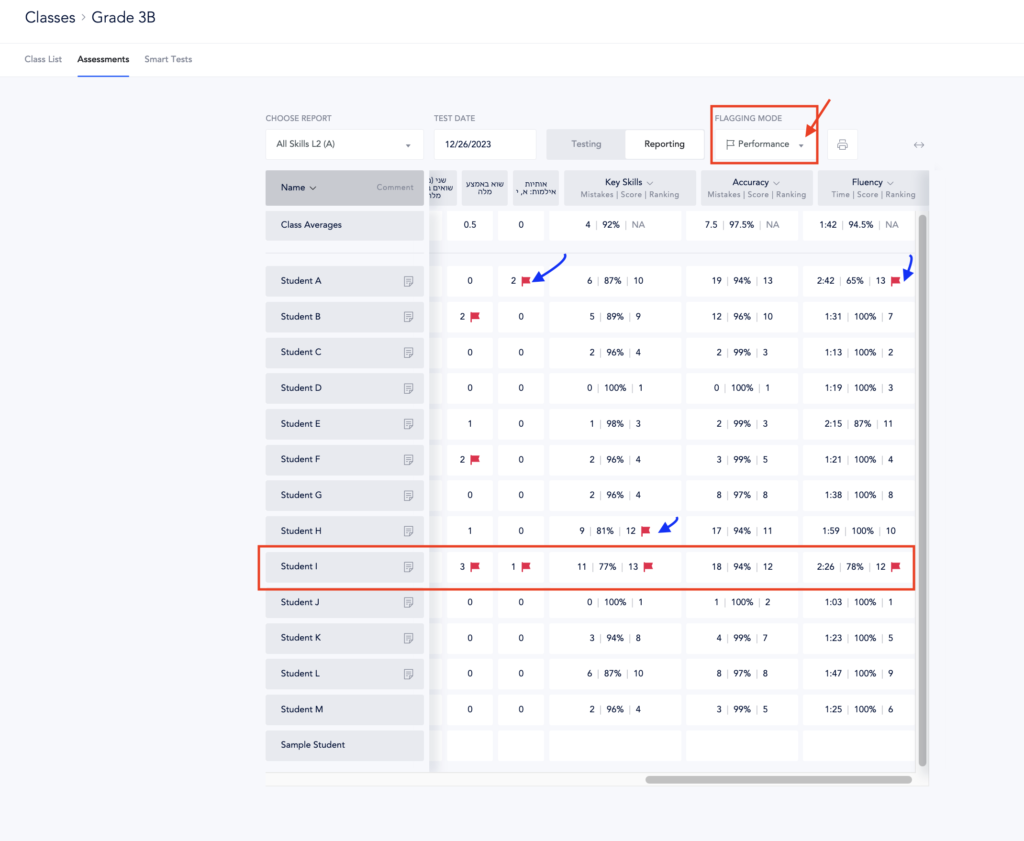Click Student M comment note icon
The width and height of the screenshot is (1024, 841).
click(408, 710)
